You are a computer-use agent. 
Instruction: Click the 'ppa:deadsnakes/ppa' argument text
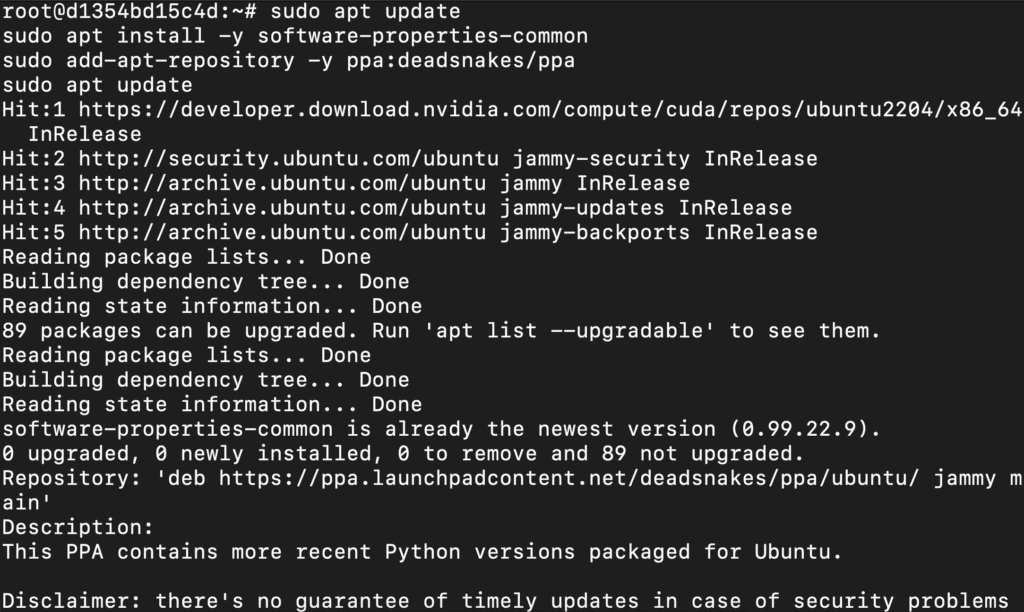[x=460, y=61]
